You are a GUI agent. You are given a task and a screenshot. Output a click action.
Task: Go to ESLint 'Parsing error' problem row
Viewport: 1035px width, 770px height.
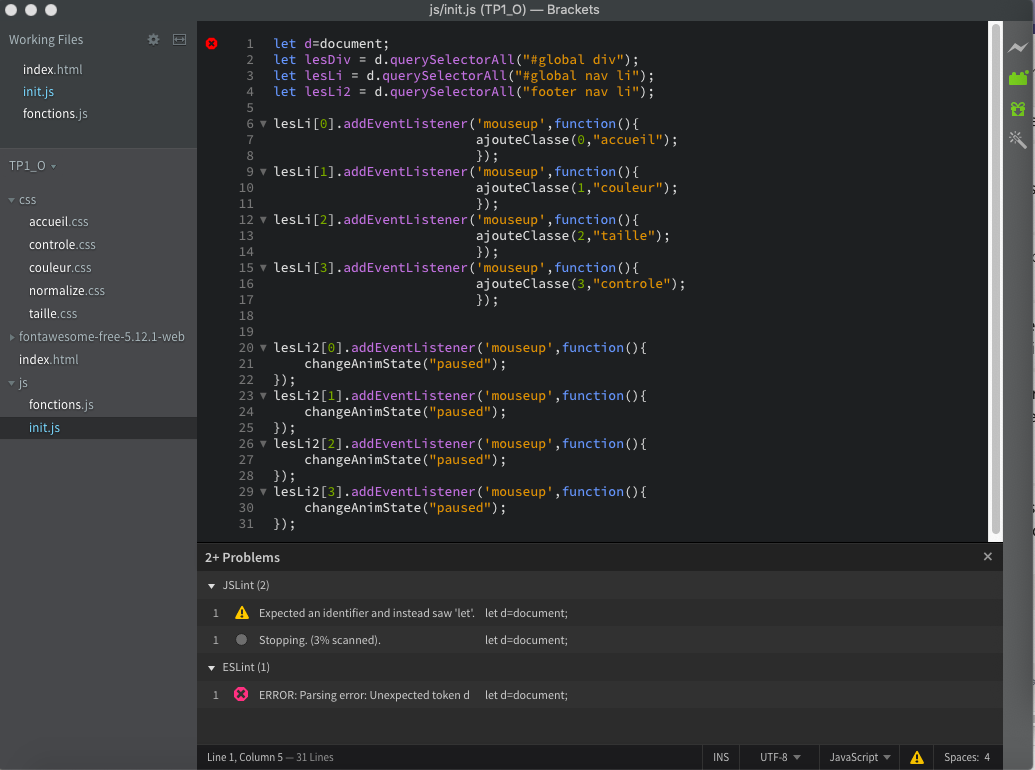click(599, 695)
